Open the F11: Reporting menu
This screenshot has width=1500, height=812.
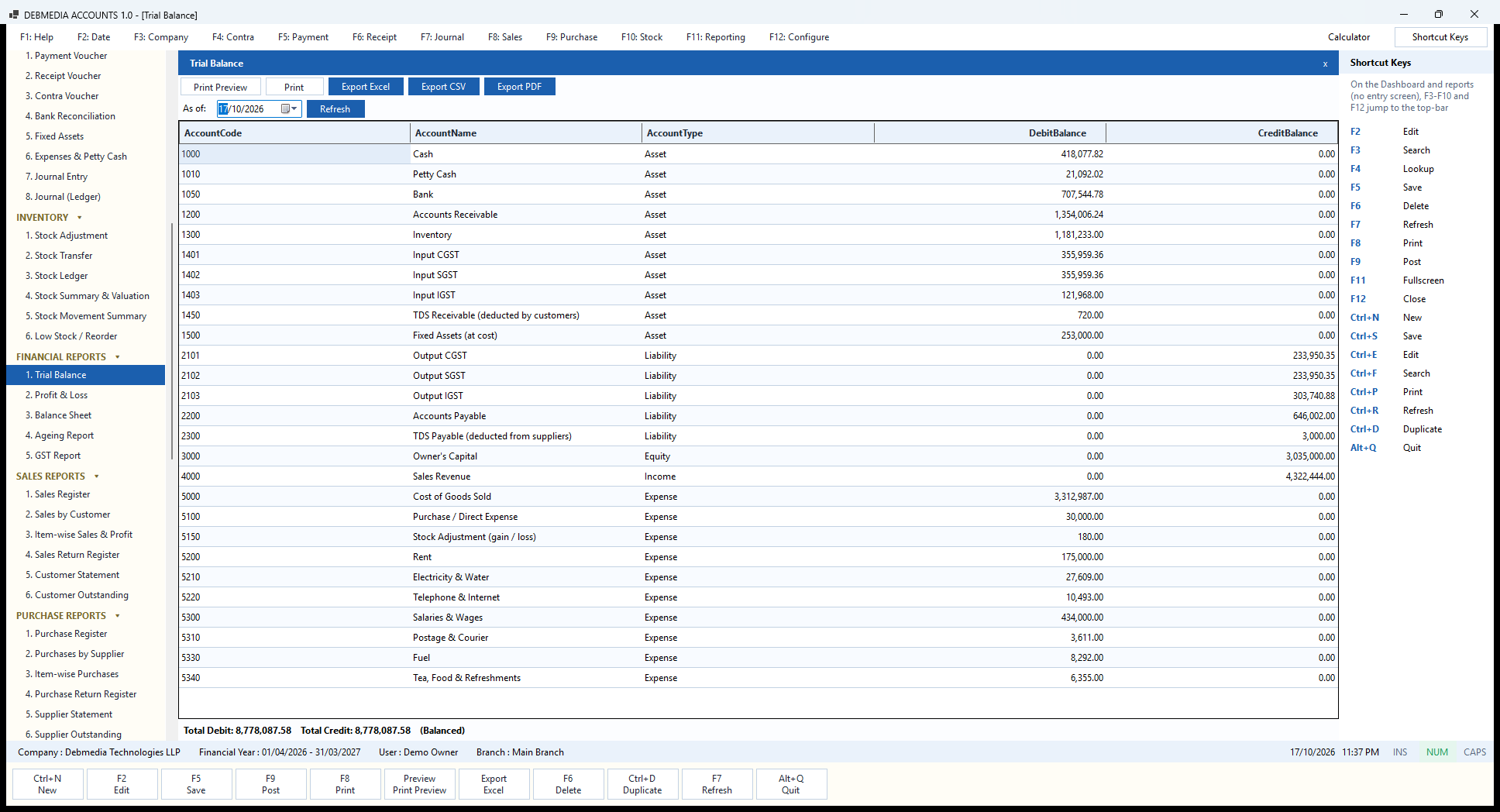click(x=716, y=37)
